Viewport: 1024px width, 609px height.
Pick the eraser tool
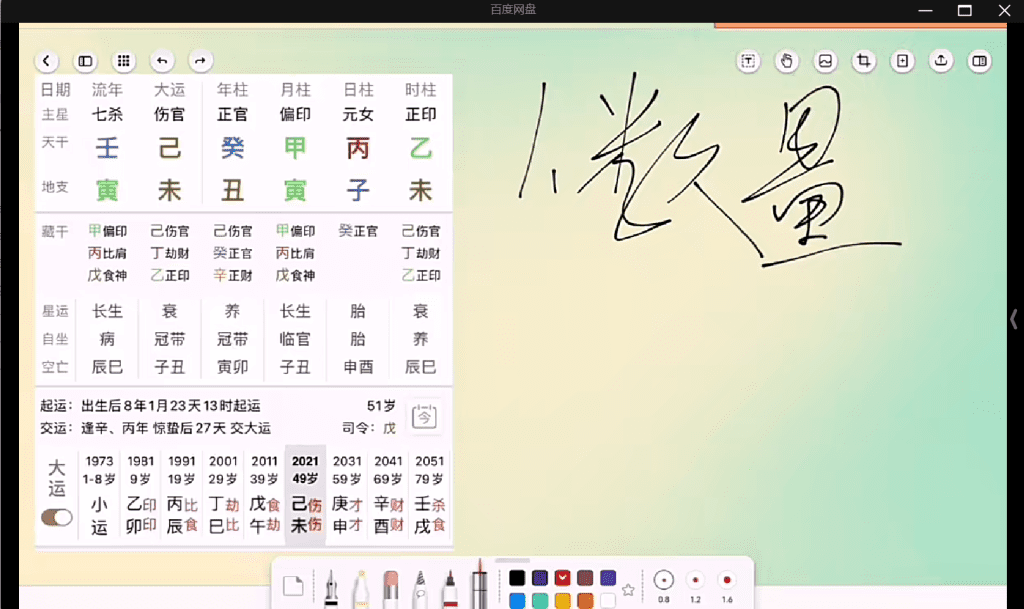pyautogui.click(x=390, y=586)
